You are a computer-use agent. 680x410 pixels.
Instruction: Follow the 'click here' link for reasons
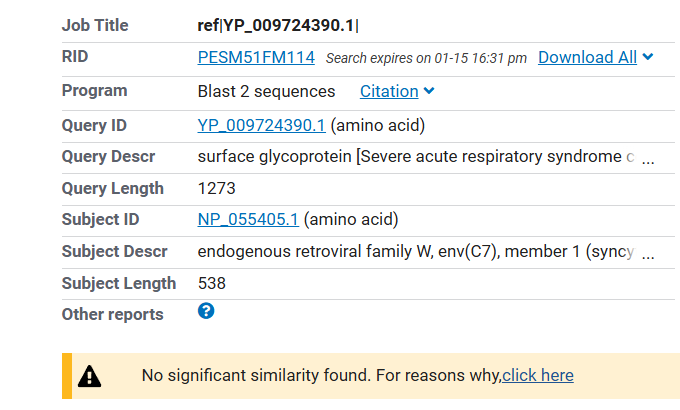pos(538,376)
